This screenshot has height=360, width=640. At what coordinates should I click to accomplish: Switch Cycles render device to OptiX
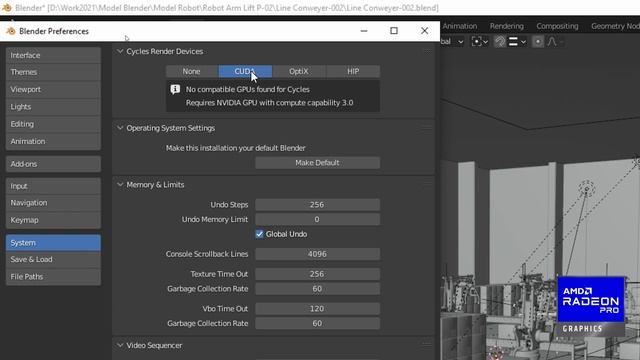click(x=299, y=71)
